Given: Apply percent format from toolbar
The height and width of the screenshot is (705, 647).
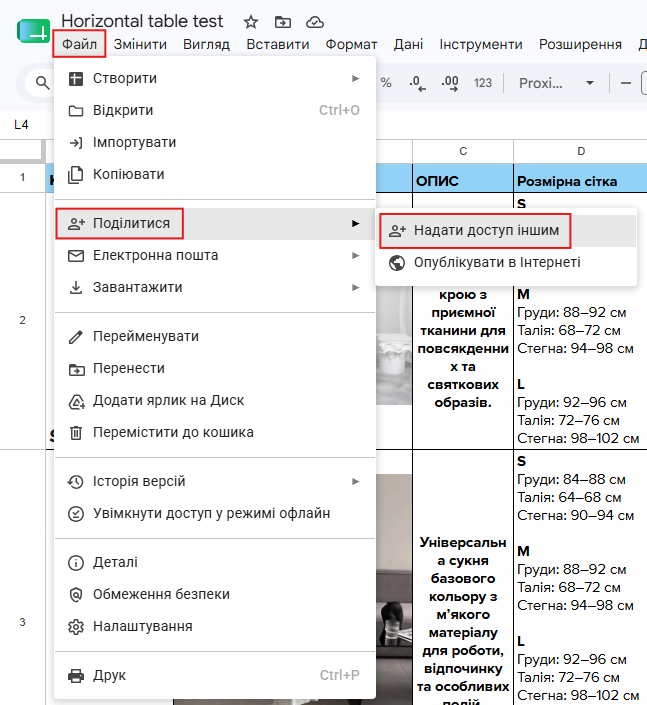Looking at the screenshot, I should point(386,83).
